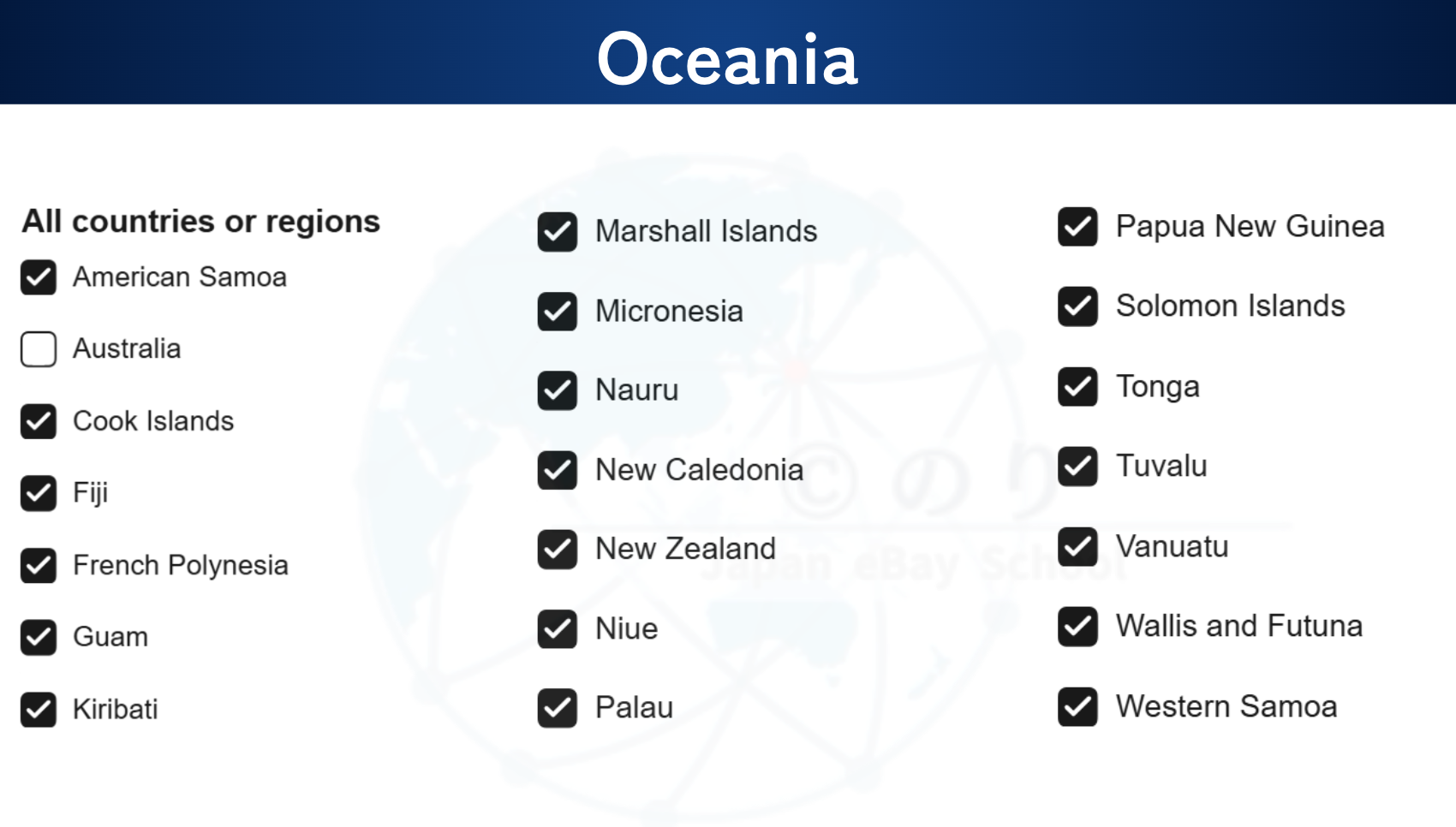This screenshot has height=827, width=1456.
Task: Deselect Marshall Islands checkbox
Action: coord(558,232)
